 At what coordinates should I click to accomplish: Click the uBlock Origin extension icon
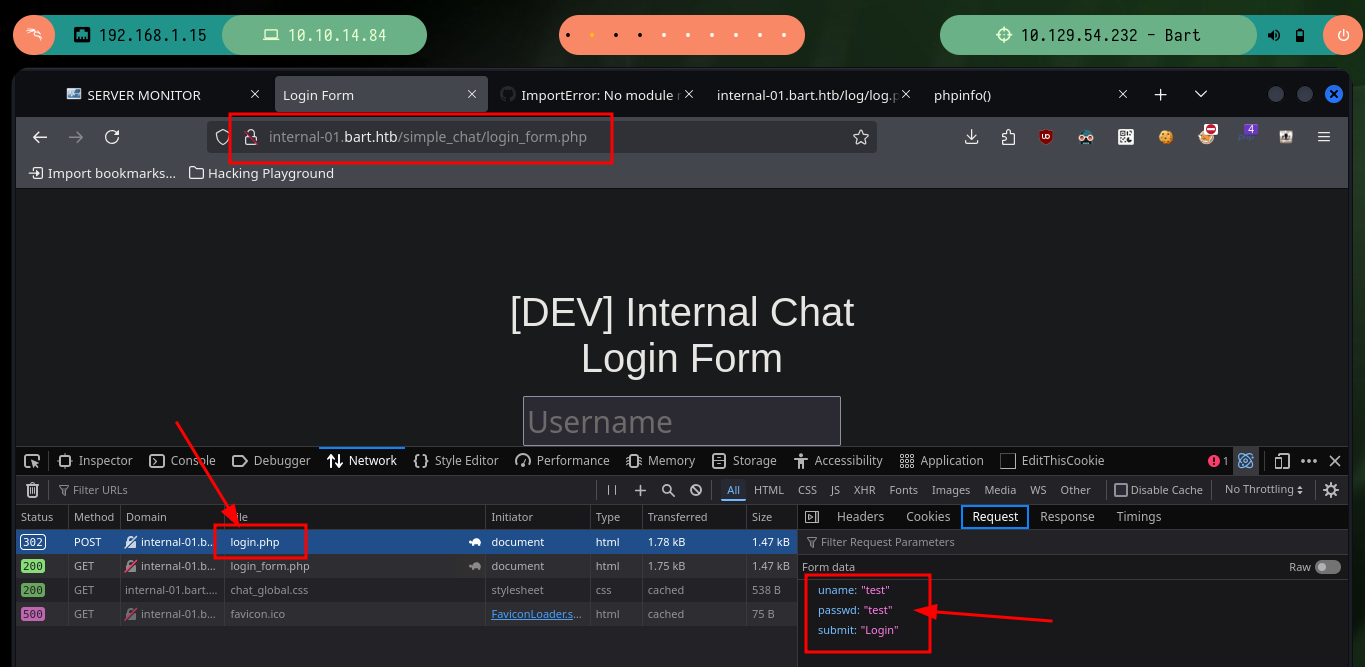click(1046, 137)
